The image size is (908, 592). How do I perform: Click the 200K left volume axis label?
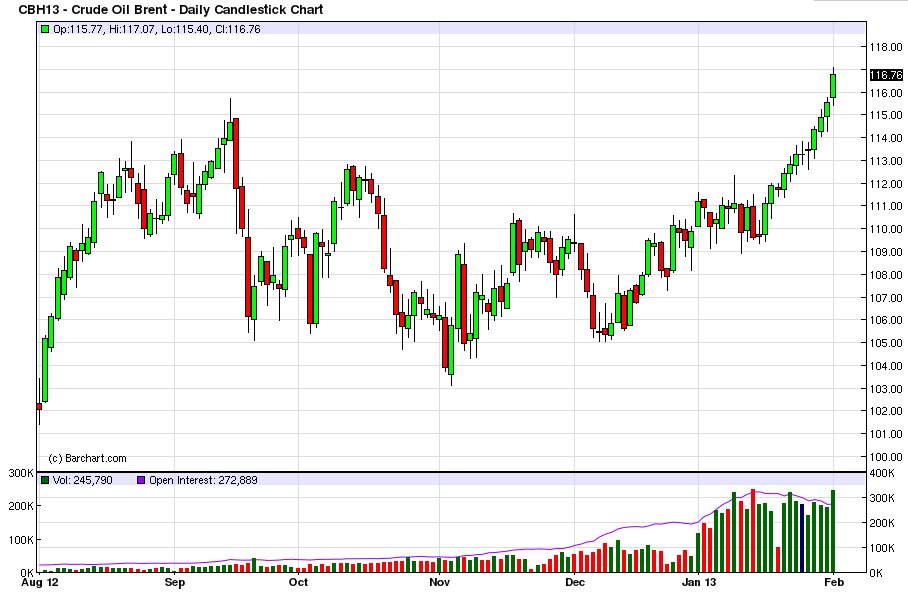click(21, 506)
